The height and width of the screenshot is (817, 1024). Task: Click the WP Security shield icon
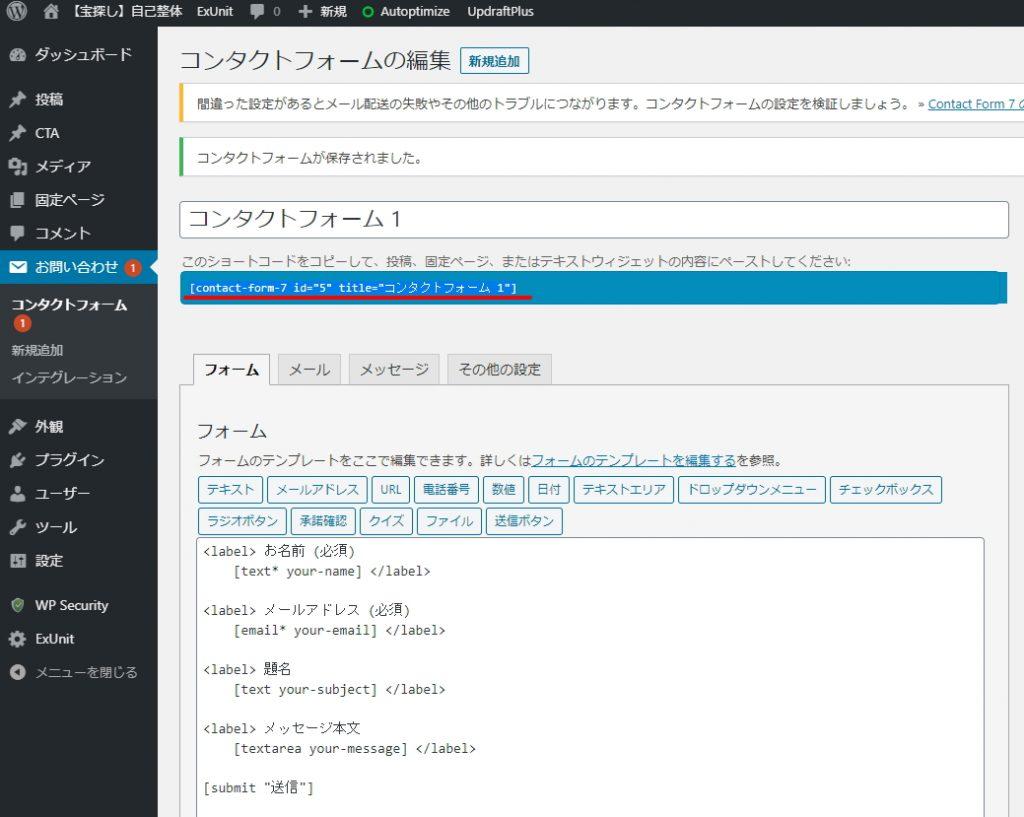18,605
